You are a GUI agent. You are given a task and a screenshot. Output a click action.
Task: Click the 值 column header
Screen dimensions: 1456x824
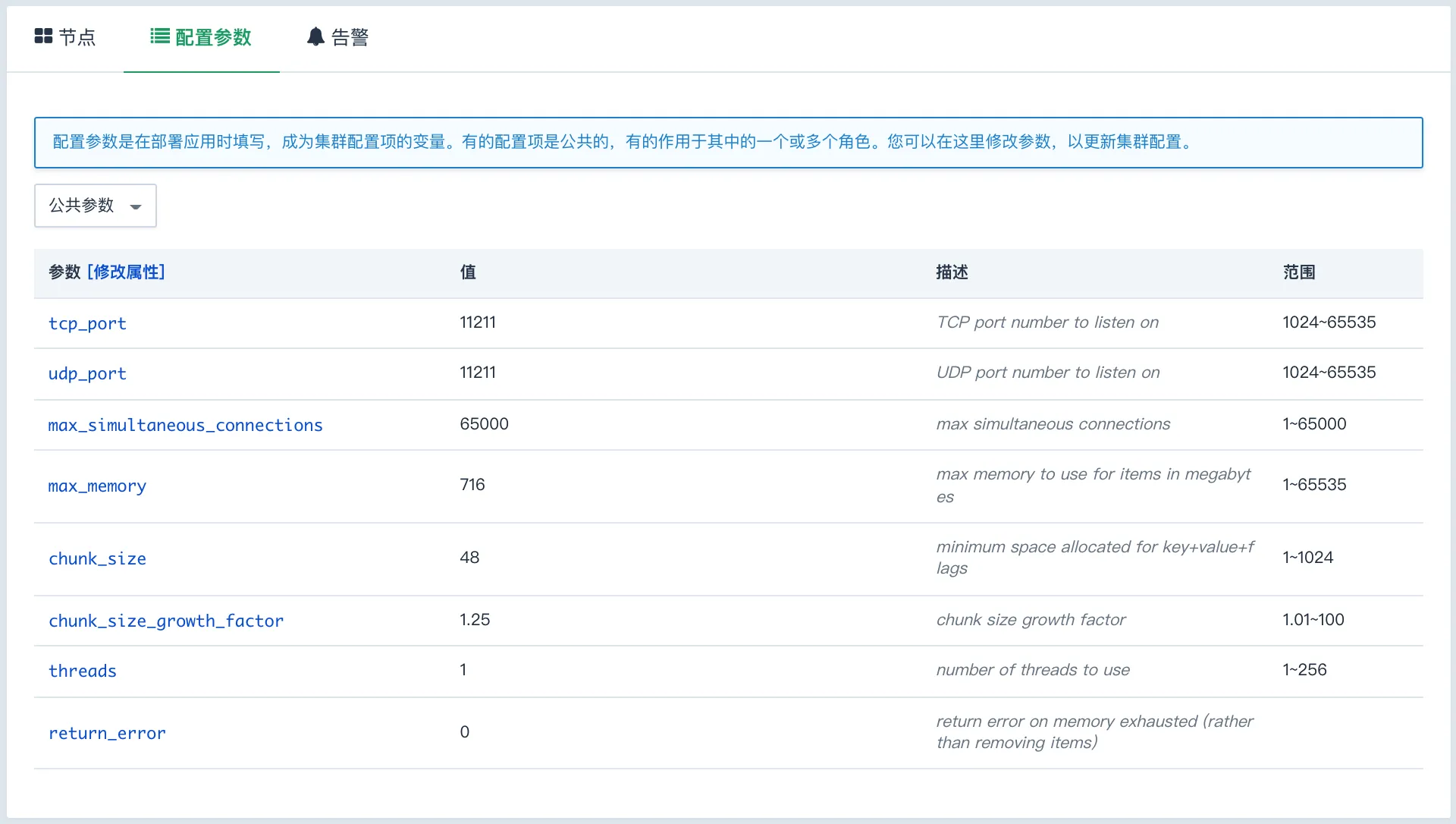click(x=468, y=272)
